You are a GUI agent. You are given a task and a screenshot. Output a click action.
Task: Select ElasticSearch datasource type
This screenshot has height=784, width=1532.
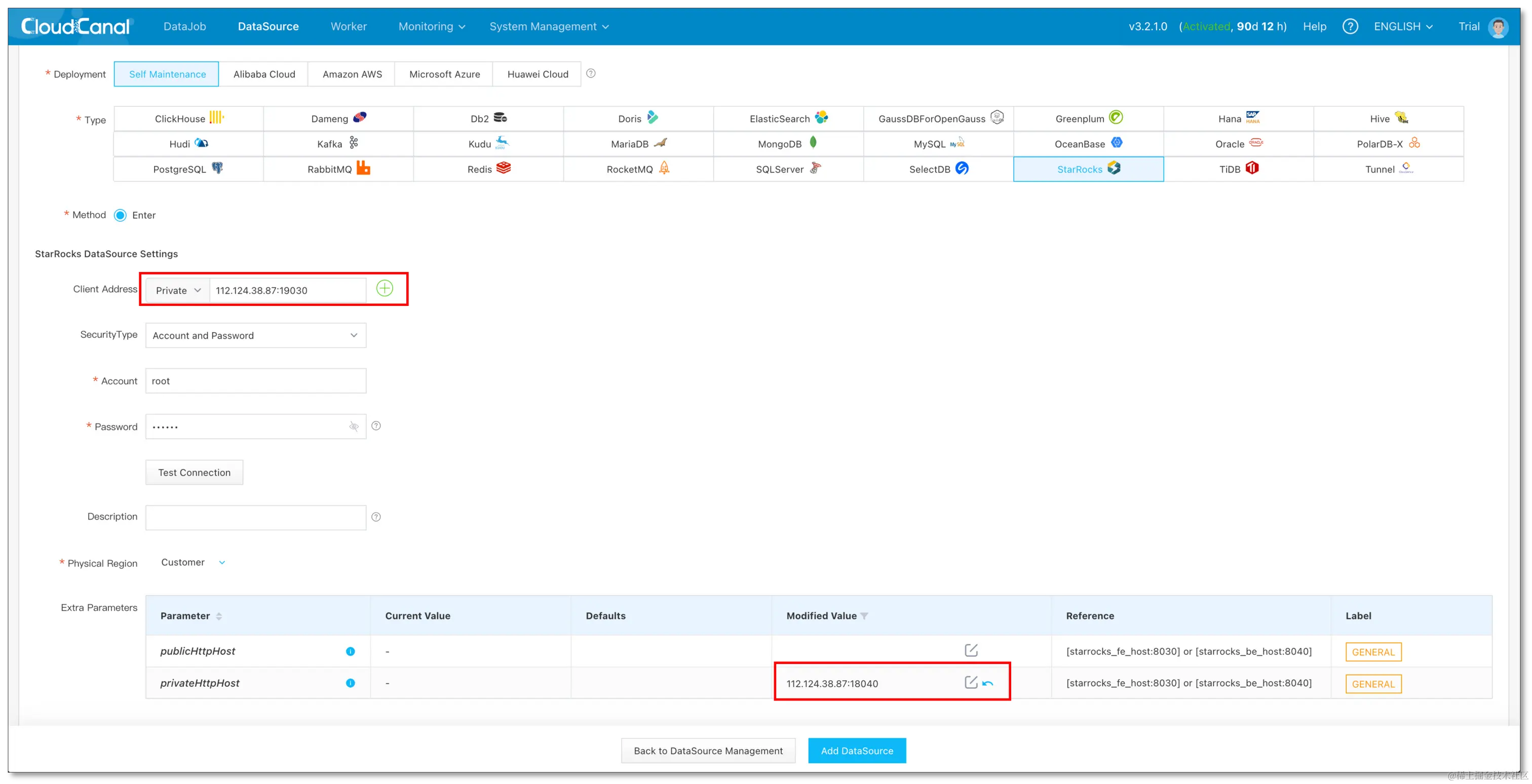789,119
